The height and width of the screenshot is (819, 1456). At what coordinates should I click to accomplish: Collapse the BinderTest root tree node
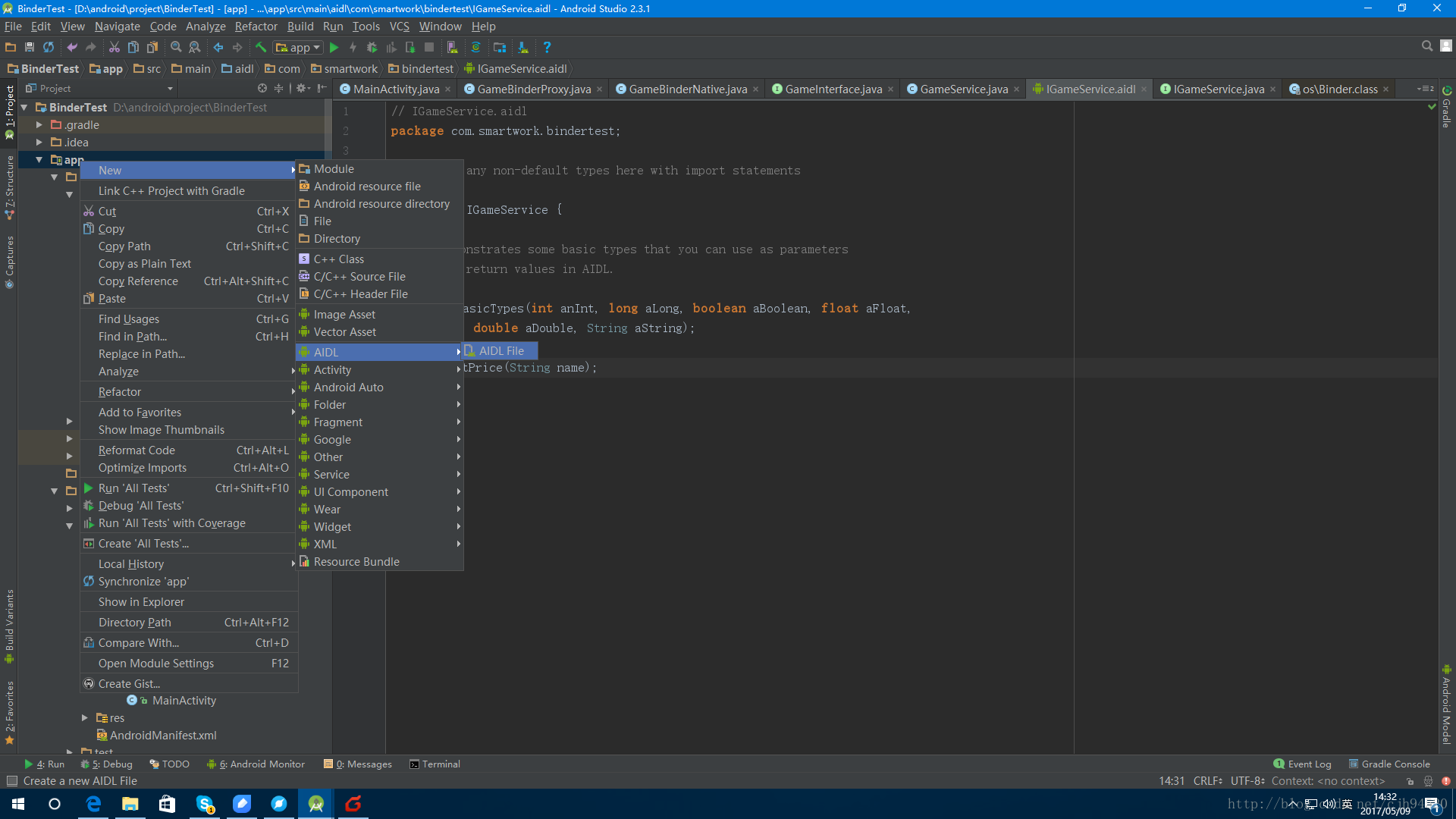click(x=25, y=108)
